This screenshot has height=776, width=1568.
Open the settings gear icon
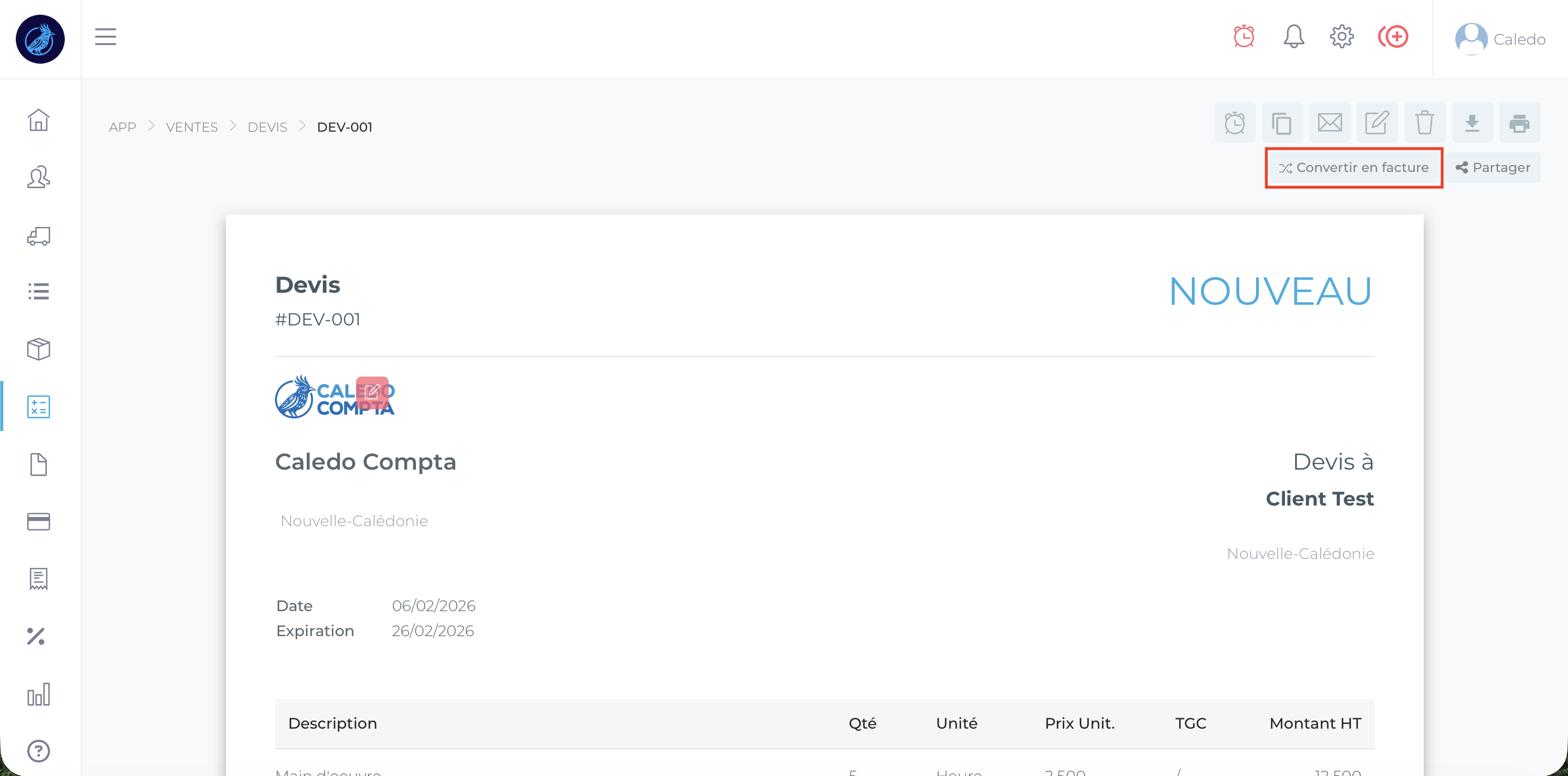[x=1342, y=37]
